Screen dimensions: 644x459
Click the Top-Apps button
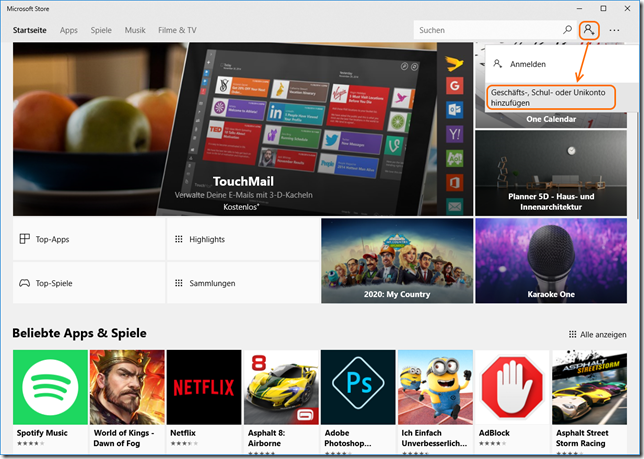[88, 240]
